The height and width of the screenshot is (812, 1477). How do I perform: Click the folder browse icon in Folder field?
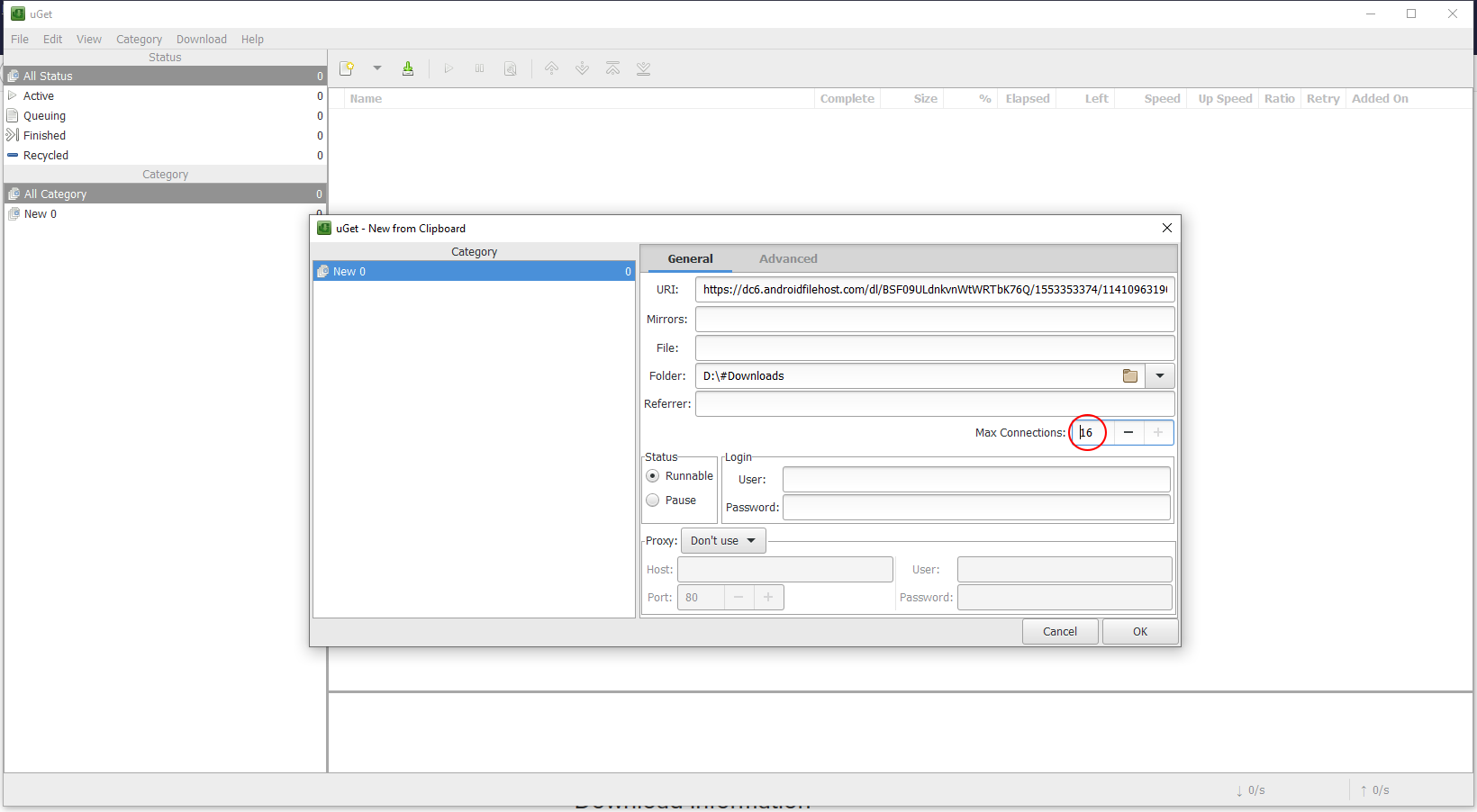click(1129, 376)
